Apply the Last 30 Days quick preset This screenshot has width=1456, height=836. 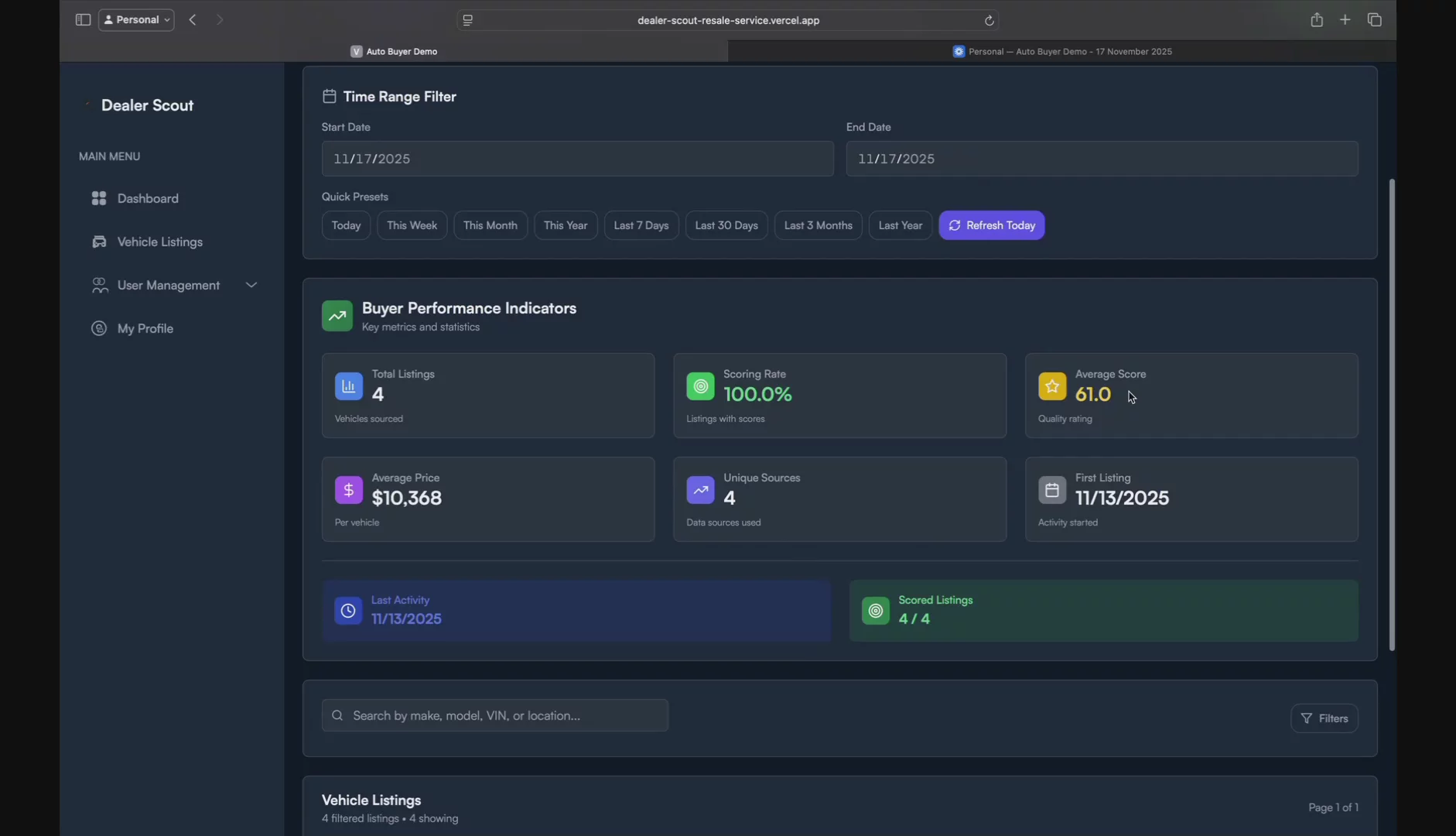(726, 225)
